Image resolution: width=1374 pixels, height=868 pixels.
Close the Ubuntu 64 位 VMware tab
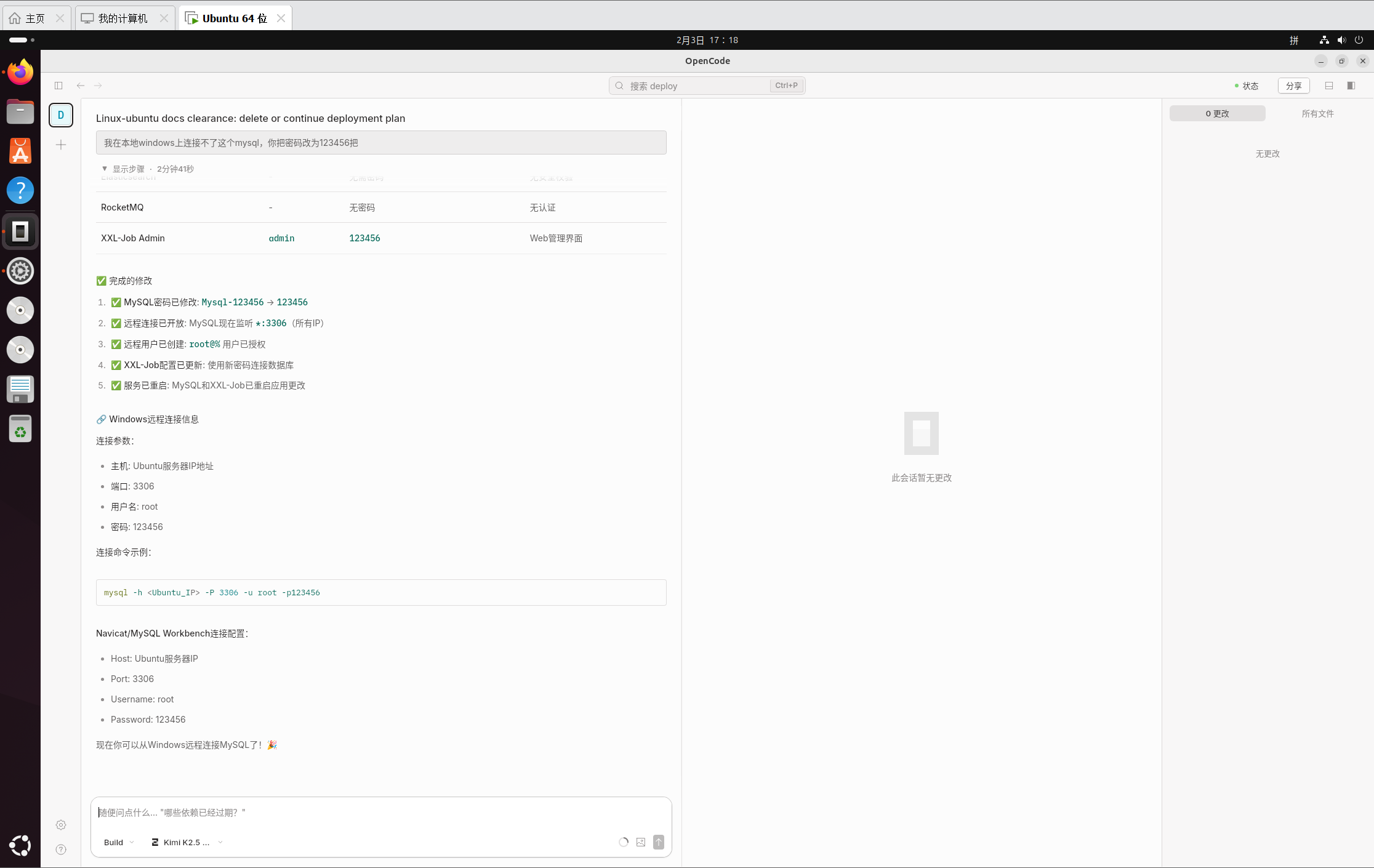[281, 18]
